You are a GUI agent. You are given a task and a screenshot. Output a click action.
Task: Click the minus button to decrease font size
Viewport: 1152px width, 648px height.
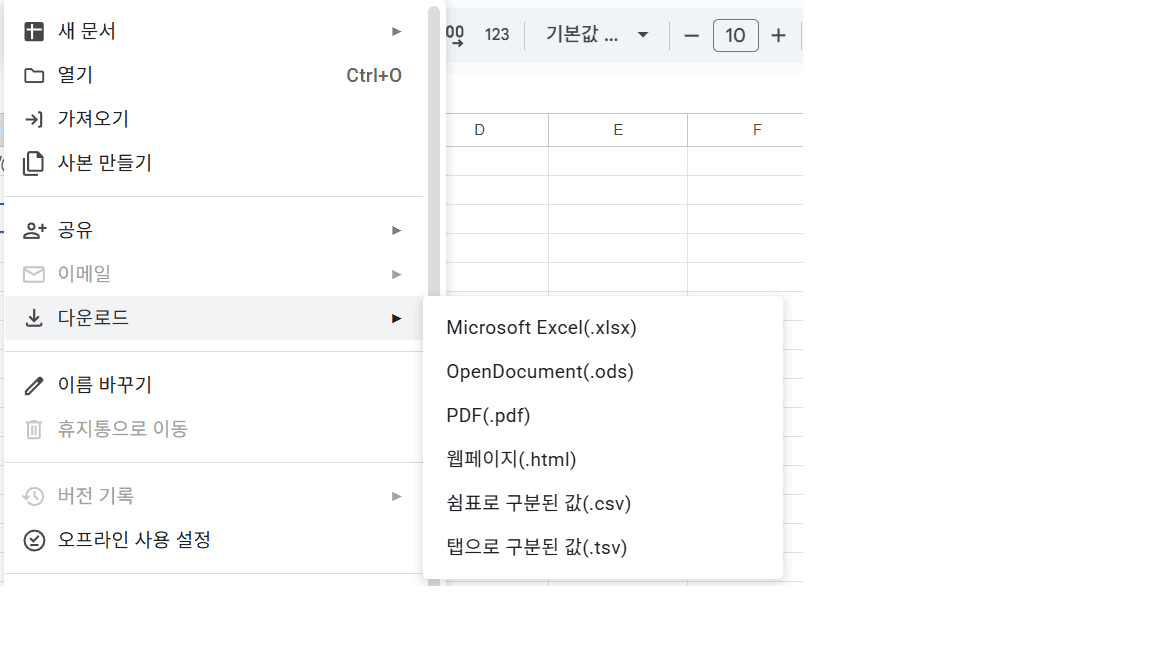[x=691, y=34]
